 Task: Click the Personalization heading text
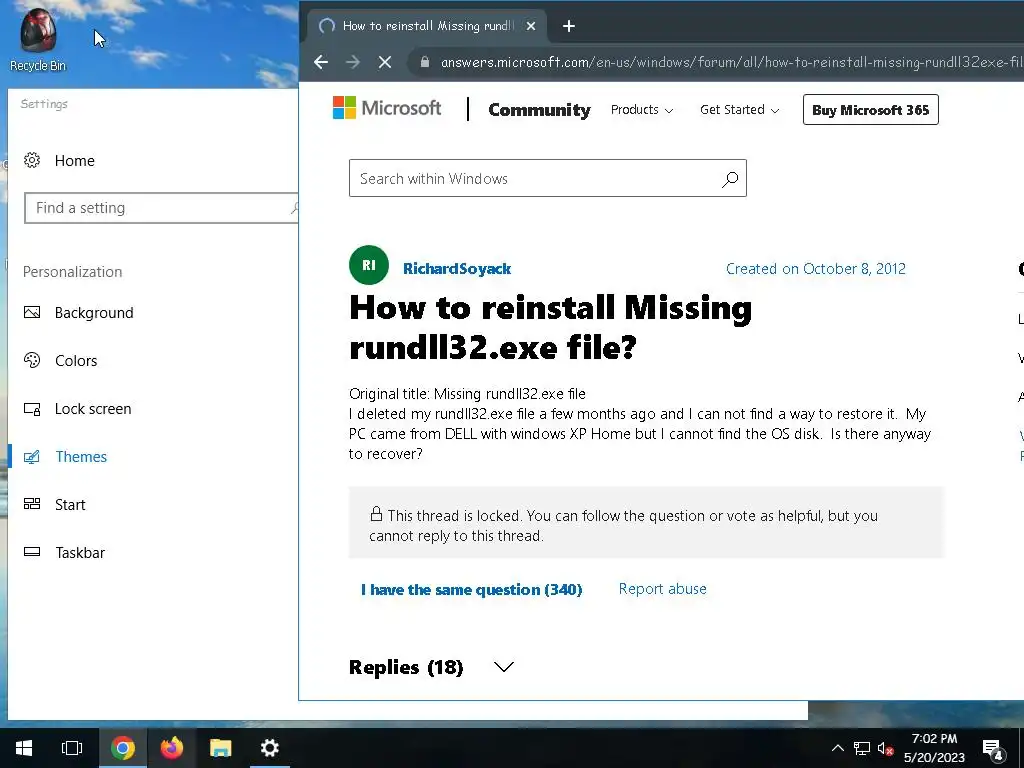(72, 272)
